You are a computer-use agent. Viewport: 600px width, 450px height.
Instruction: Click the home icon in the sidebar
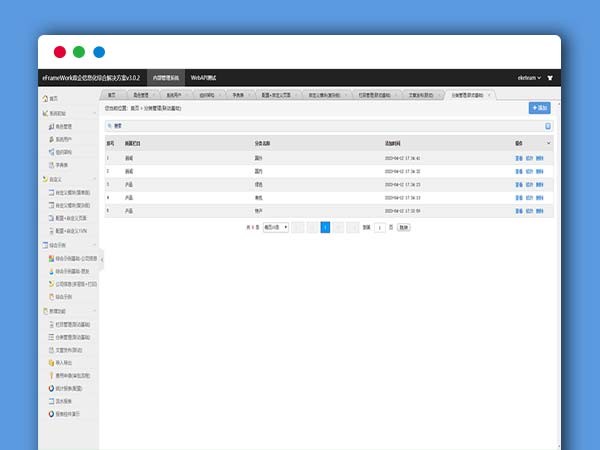(x=45, y=99)
